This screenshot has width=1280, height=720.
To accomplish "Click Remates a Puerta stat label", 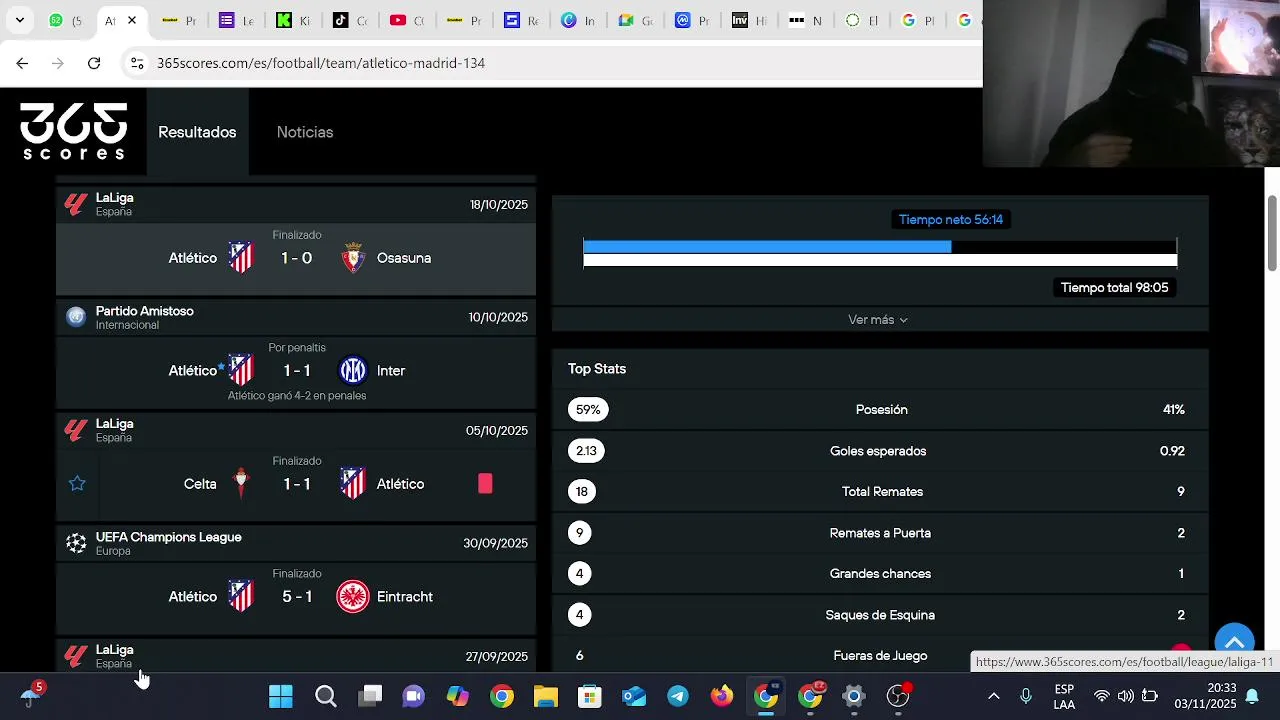I will pos(880,533).
